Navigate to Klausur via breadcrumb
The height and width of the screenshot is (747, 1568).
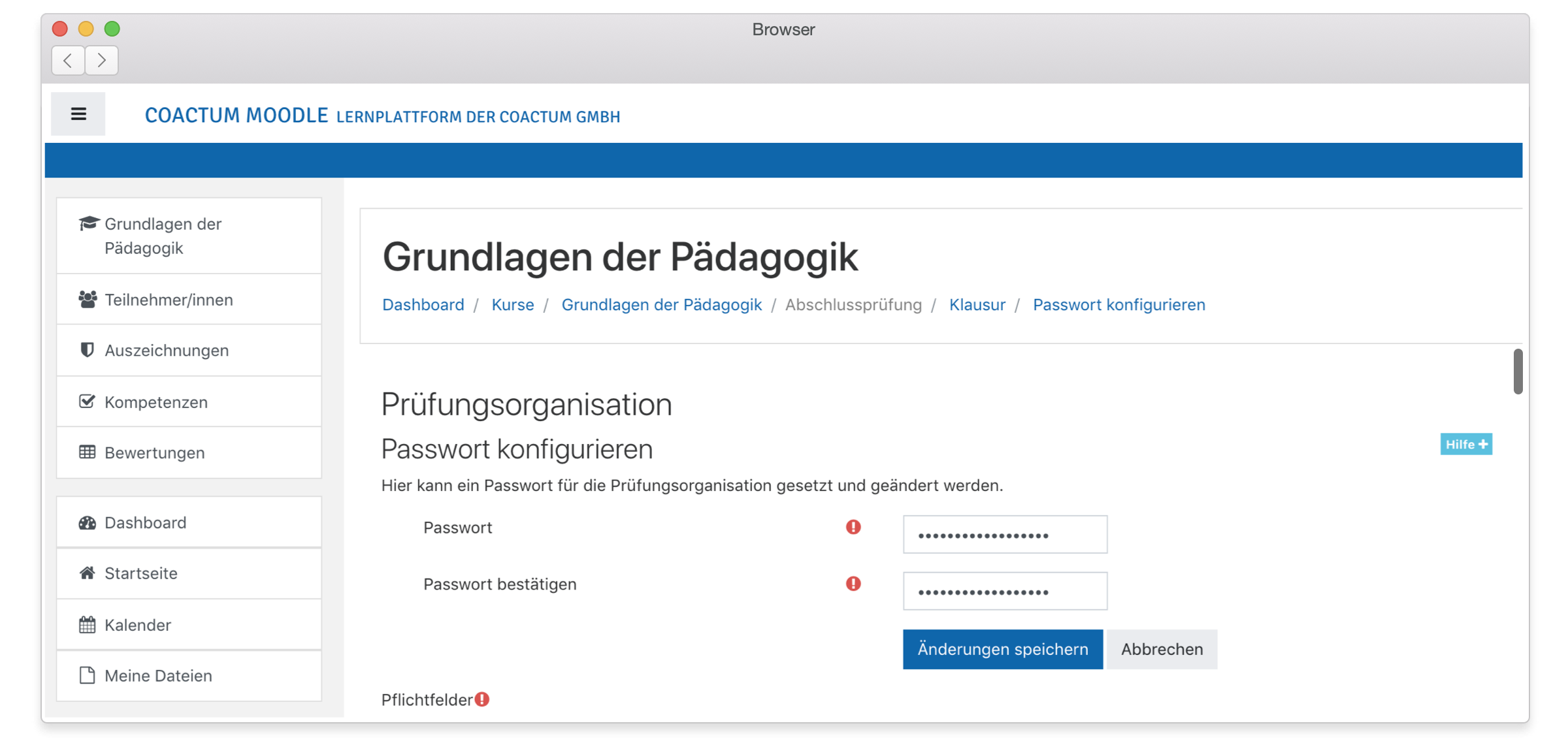[x=977, y=304]
